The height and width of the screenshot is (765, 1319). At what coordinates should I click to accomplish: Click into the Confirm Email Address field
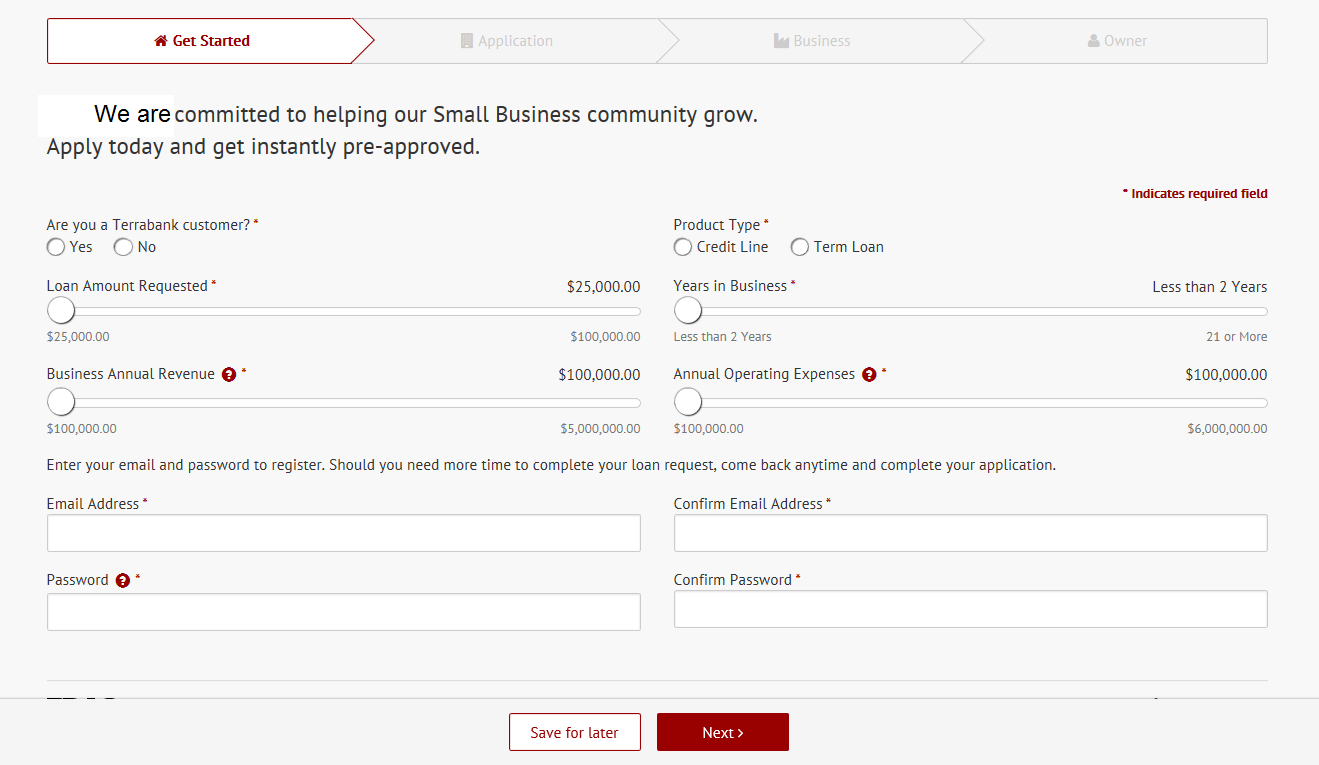coord(970,533)
